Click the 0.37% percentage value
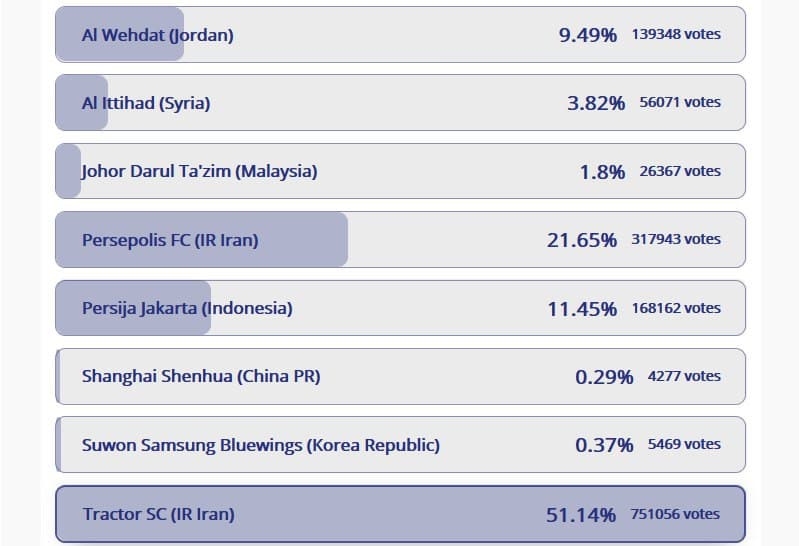The image size is (799, 546). [604, 445]
